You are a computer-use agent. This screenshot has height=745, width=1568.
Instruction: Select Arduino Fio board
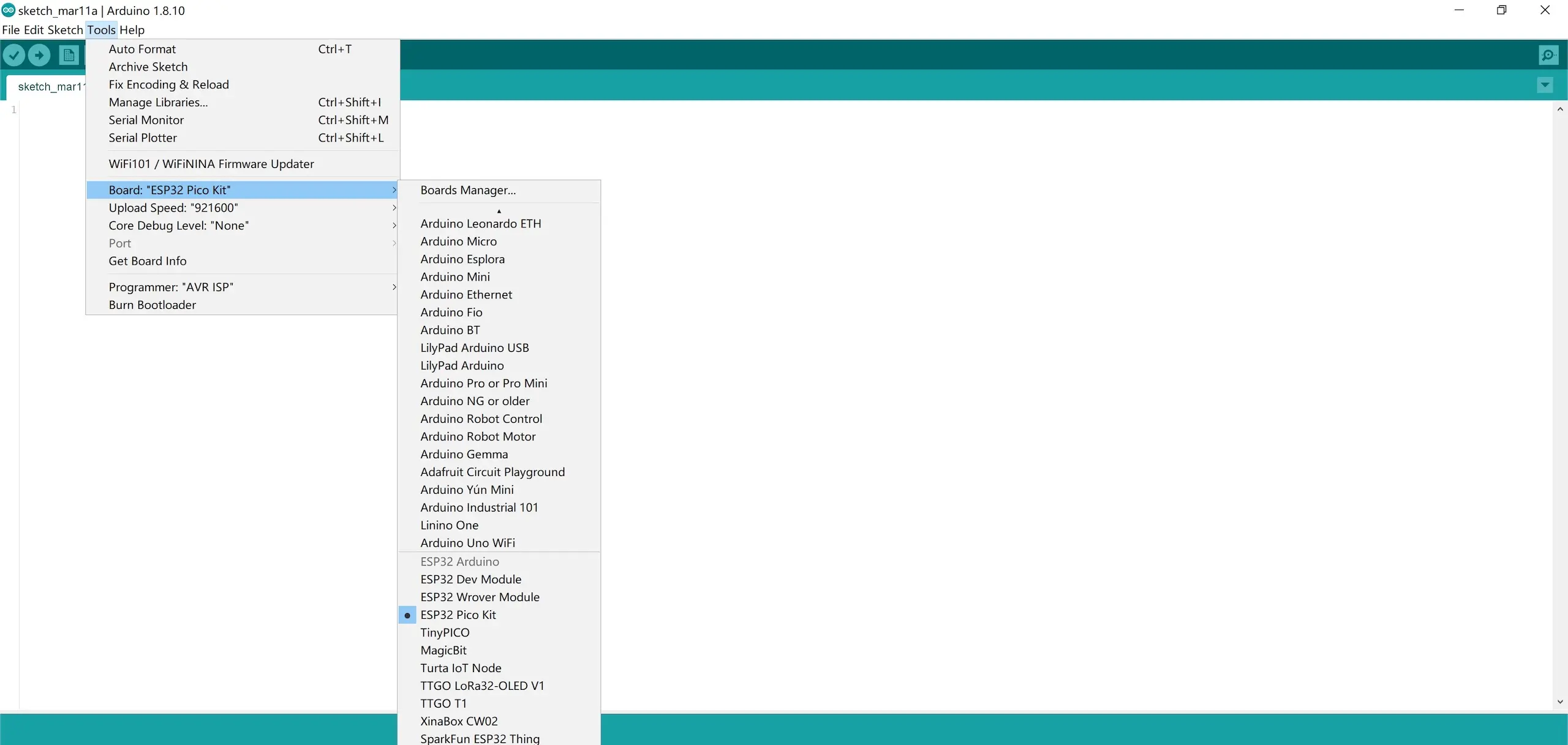point(499,312)
